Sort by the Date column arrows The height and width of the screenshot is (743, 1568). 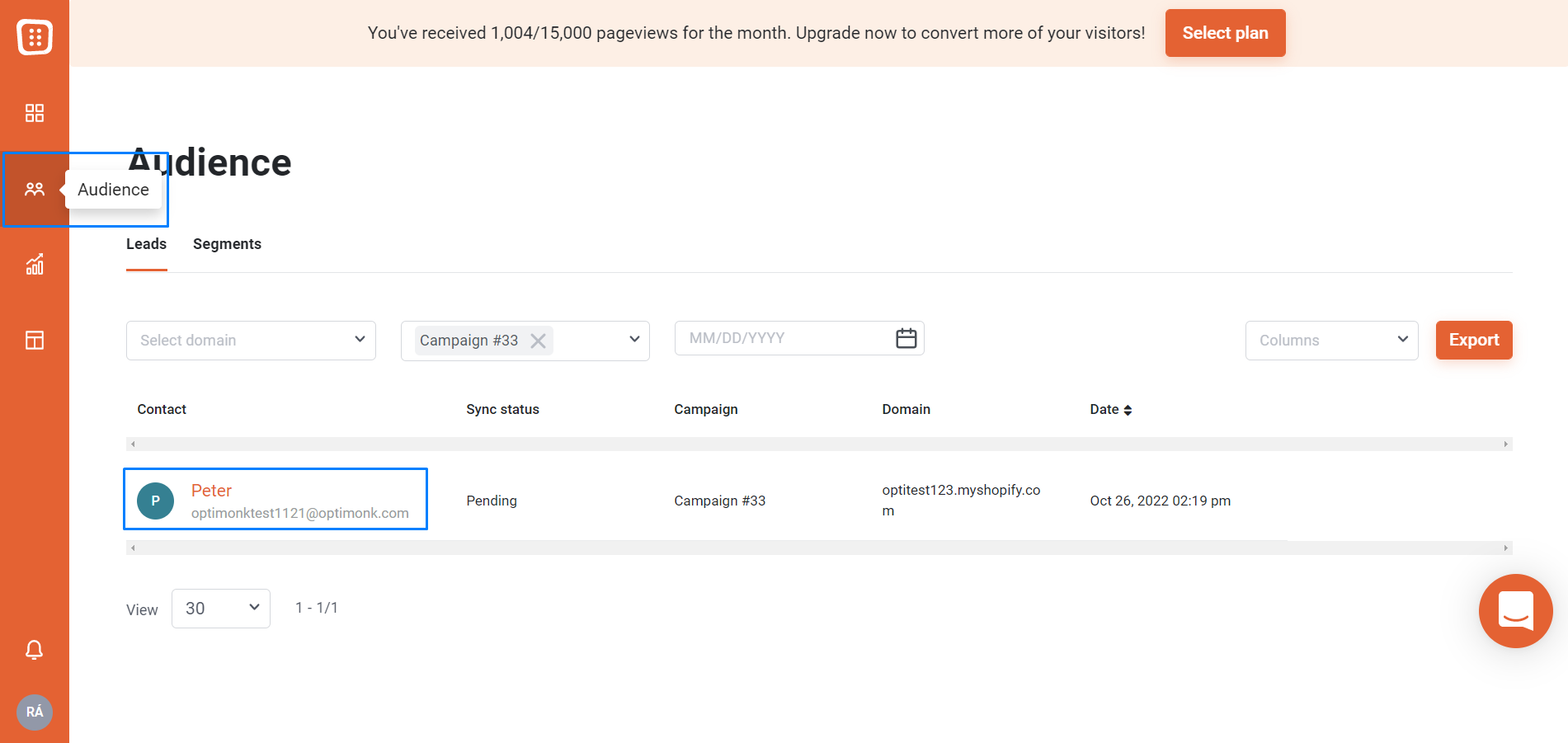1128,410
